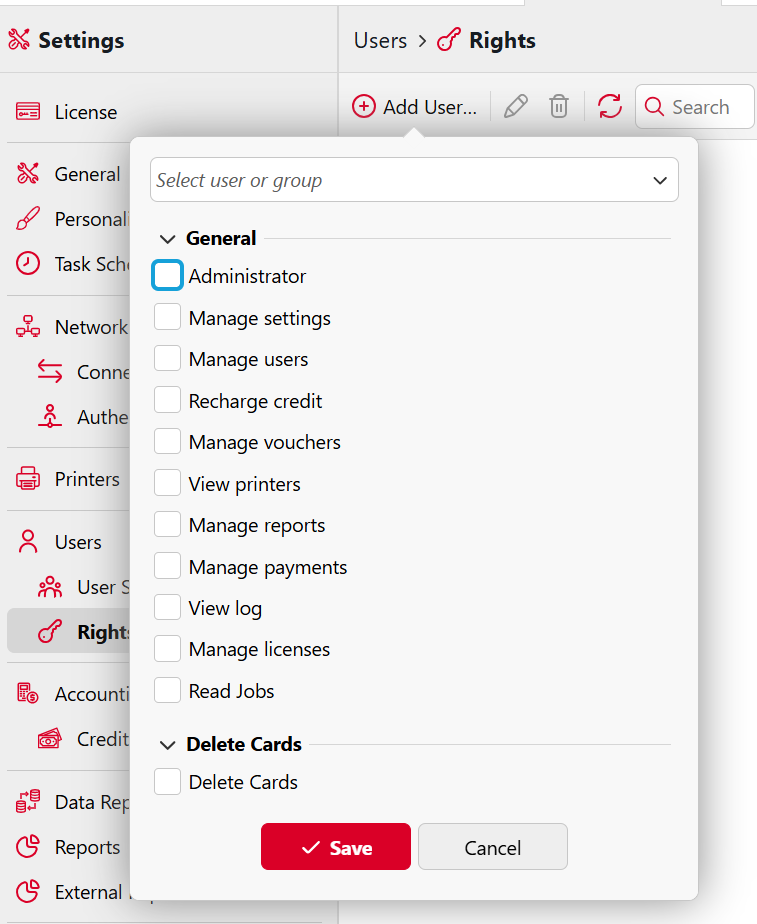This screenshot has height=924, width=757.
Task: Click the Task Scheduler clock icon
Action: coord(28,264)
